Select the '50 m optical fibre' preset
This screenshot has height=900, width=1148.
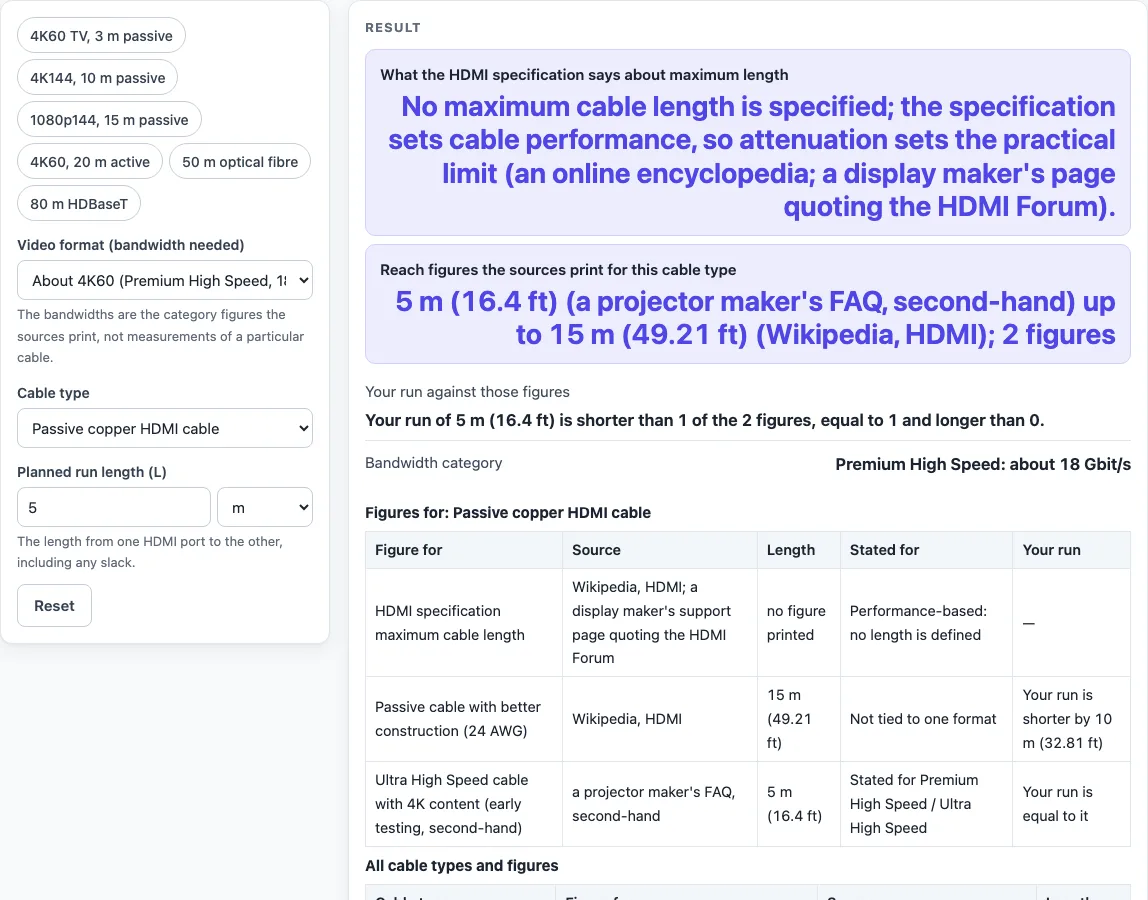[x=240, y=162]
